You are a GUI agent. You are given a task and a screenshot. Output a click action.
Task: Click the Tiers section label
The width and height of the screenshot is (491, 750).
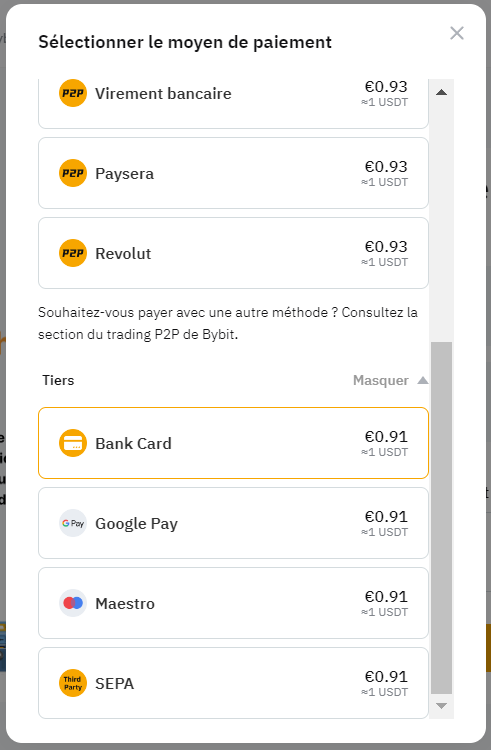pos(58,380)
